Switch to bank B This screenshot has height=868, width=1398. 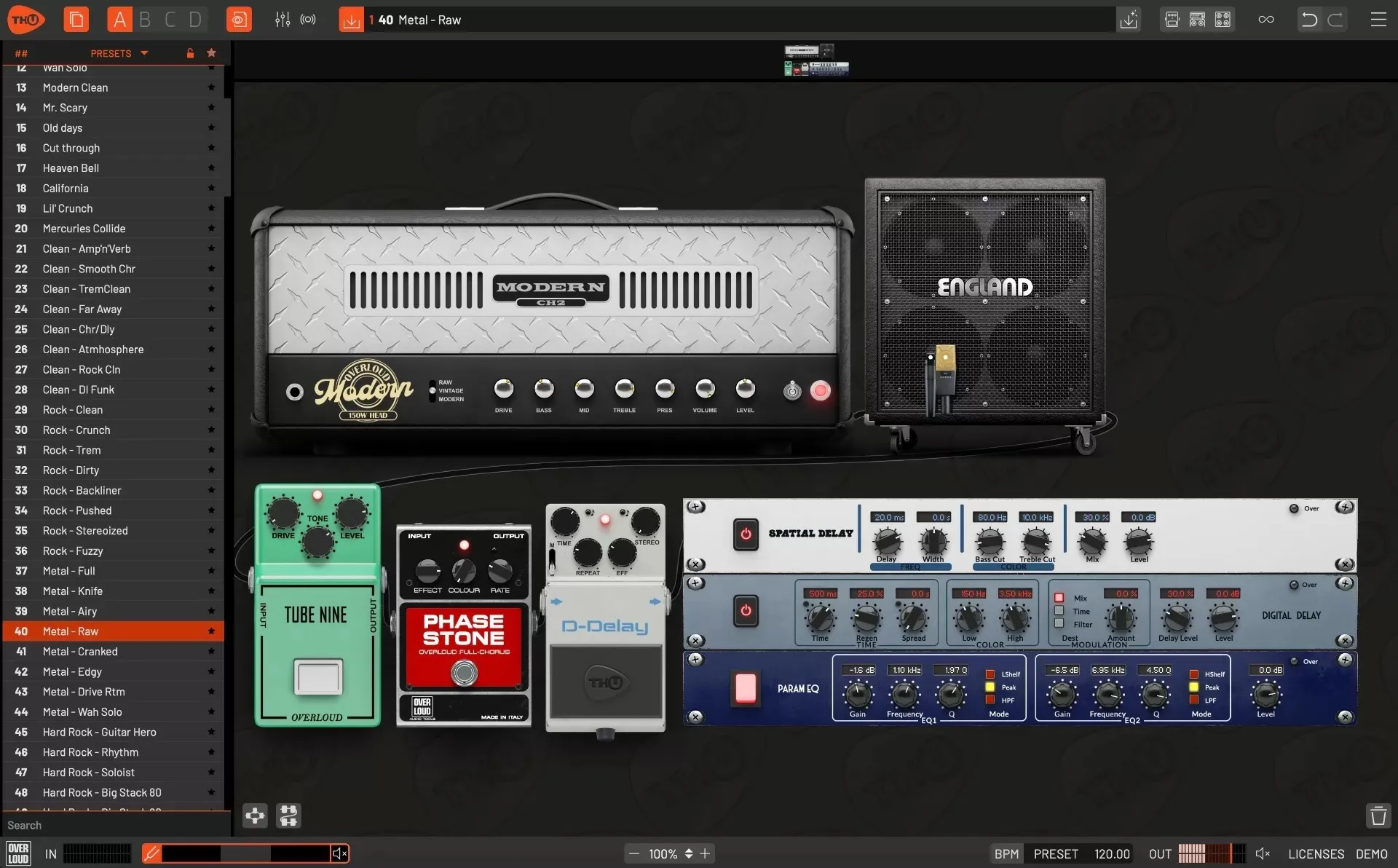tap(144, 19)
